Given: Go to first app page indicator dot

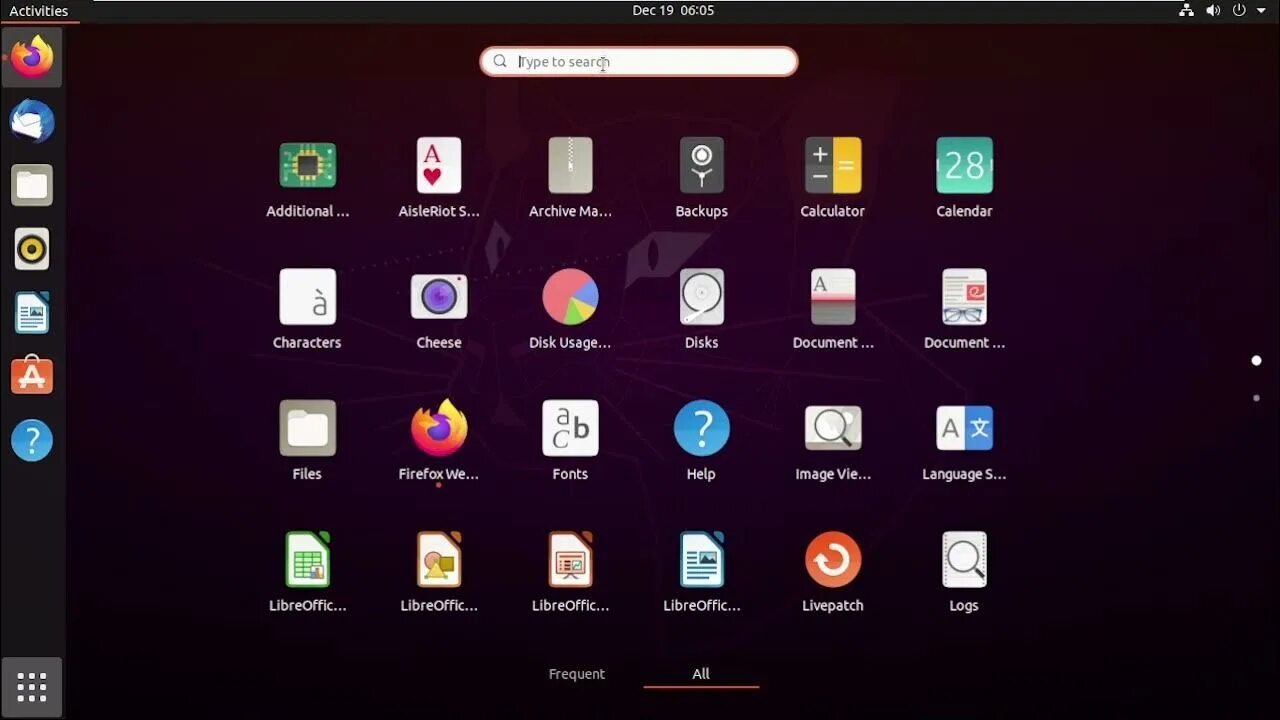Looking at the screenshot, I should tap(1257, 360).
